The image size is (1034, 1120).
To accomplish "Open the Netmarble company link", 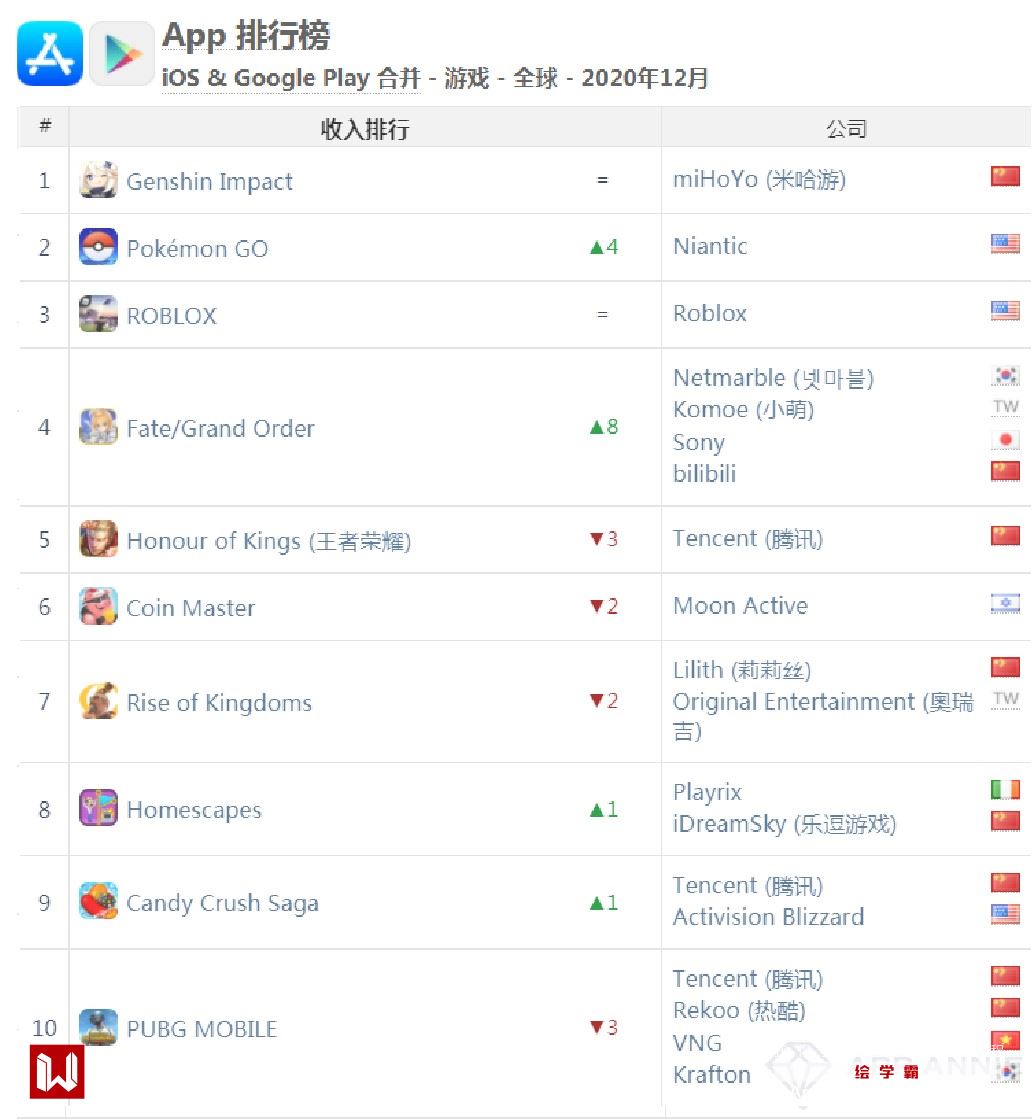I will point(773,378).
